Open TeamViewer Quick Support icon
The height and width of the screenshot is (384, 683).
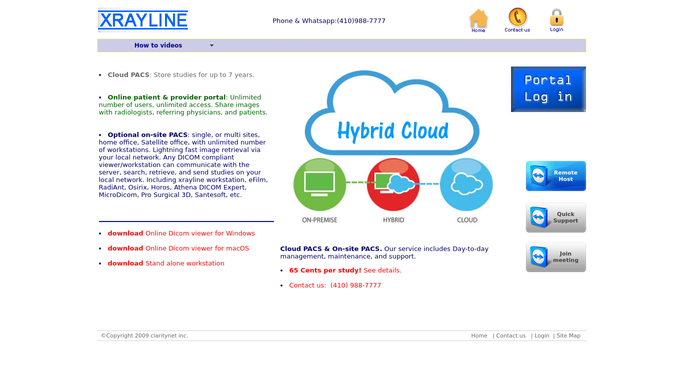(556, 217)
